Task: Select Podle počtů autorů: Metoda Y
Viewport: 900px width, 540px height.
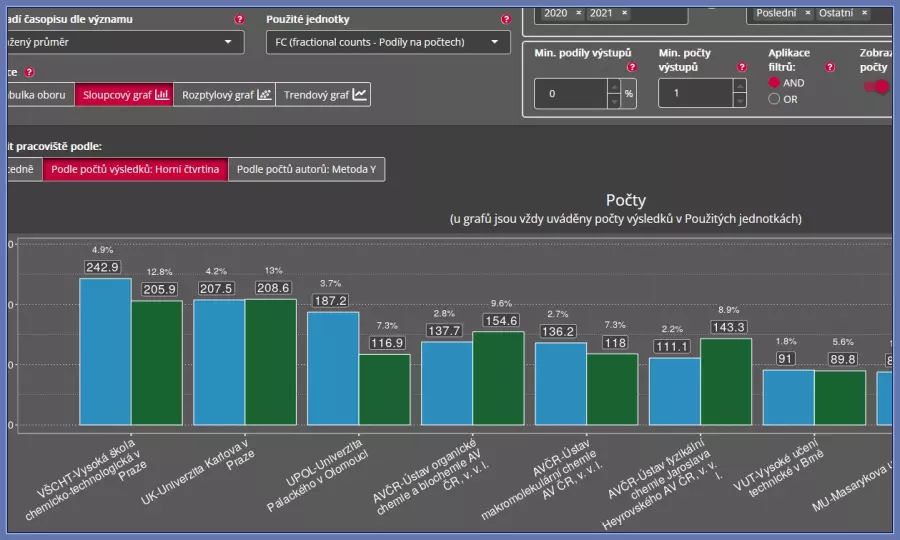Action: [x=306, y=169]
